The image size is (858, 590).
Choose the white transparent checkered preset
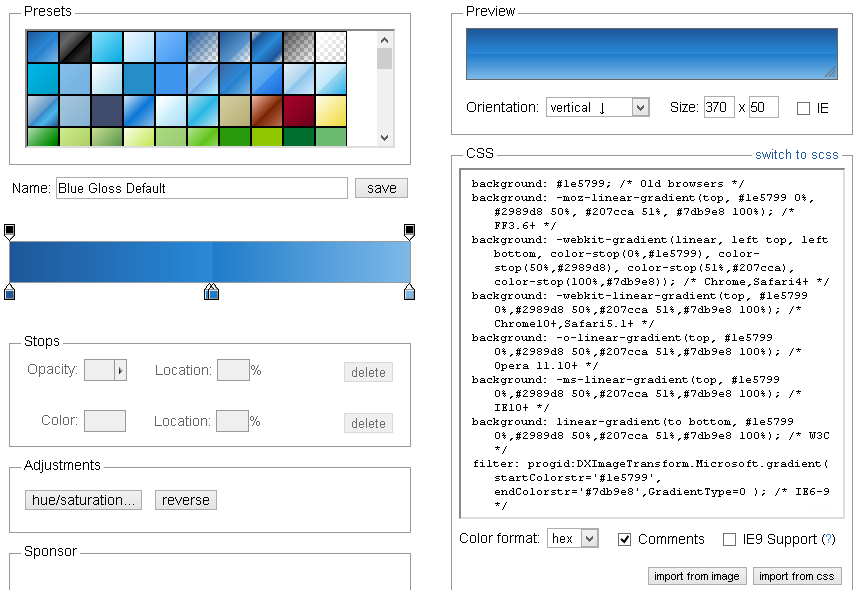(x=331, y=47)
